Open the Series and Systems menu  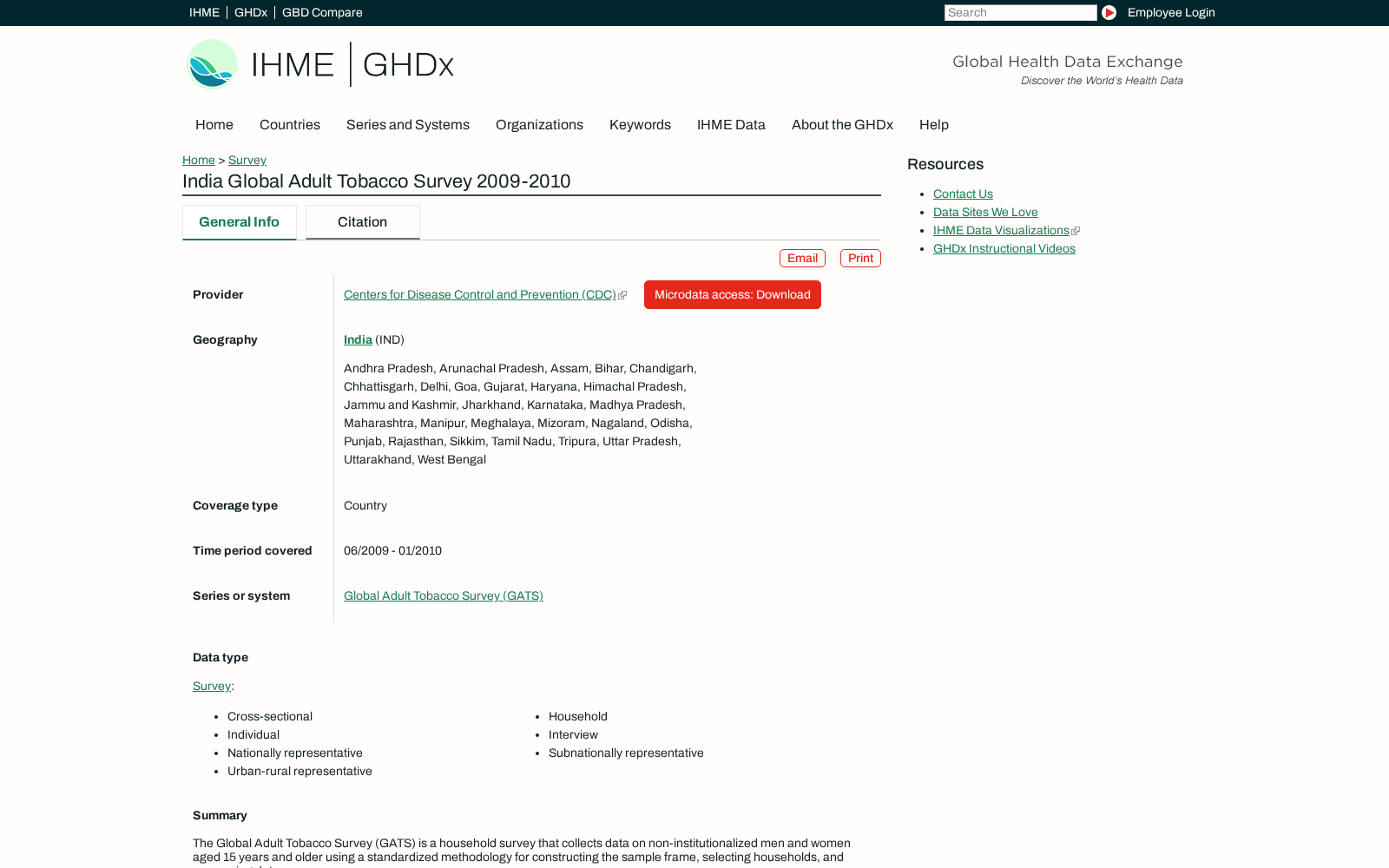click(x=408, y=125)
